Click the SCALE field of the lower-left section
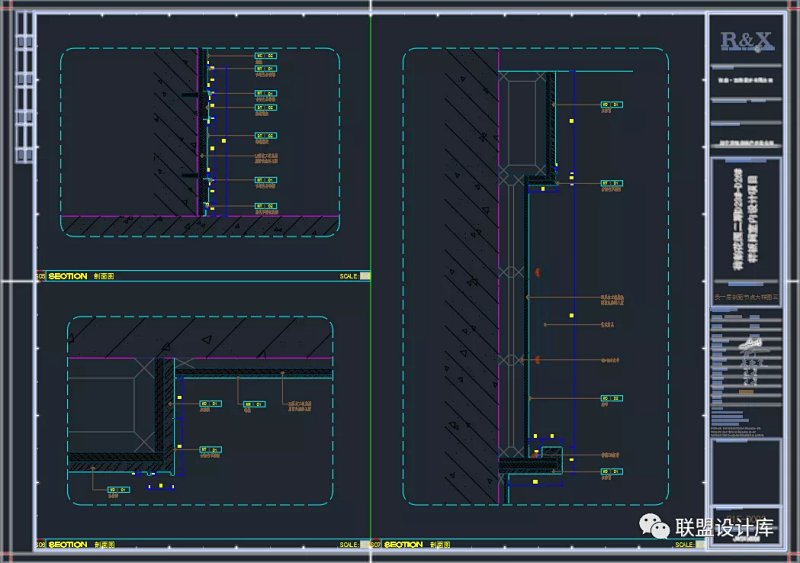 (x=350, y=545)
